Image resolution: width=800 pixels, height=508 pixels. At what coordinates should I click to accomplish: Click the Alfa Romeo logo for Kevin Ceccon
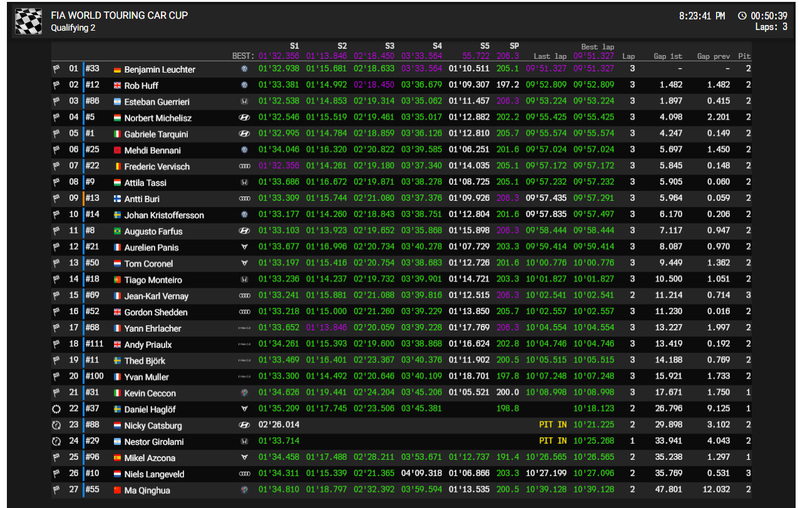244,393
